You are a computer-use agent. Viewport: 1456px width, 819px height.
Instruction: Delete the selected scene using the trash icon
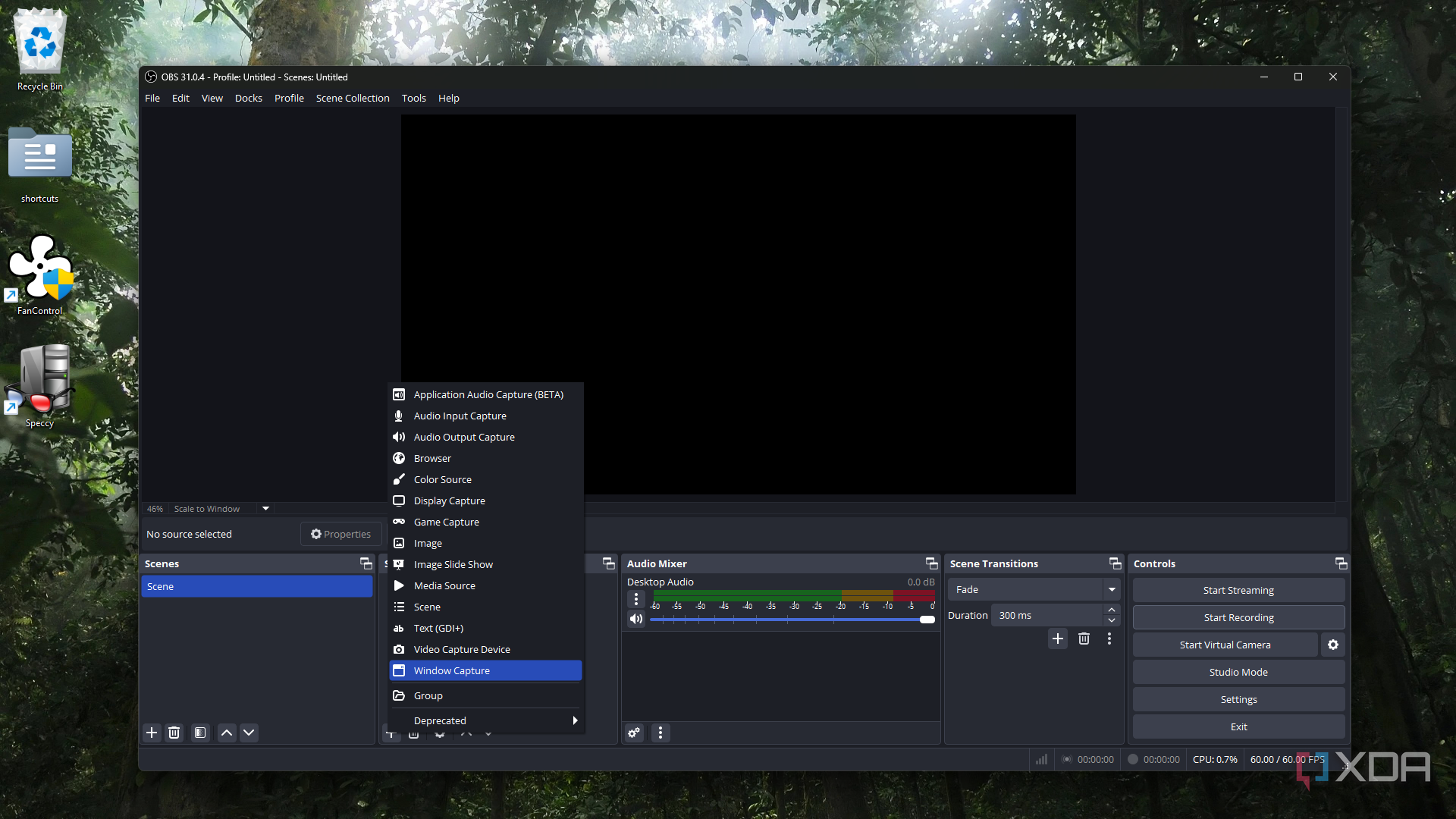click(x=174, y=733)
